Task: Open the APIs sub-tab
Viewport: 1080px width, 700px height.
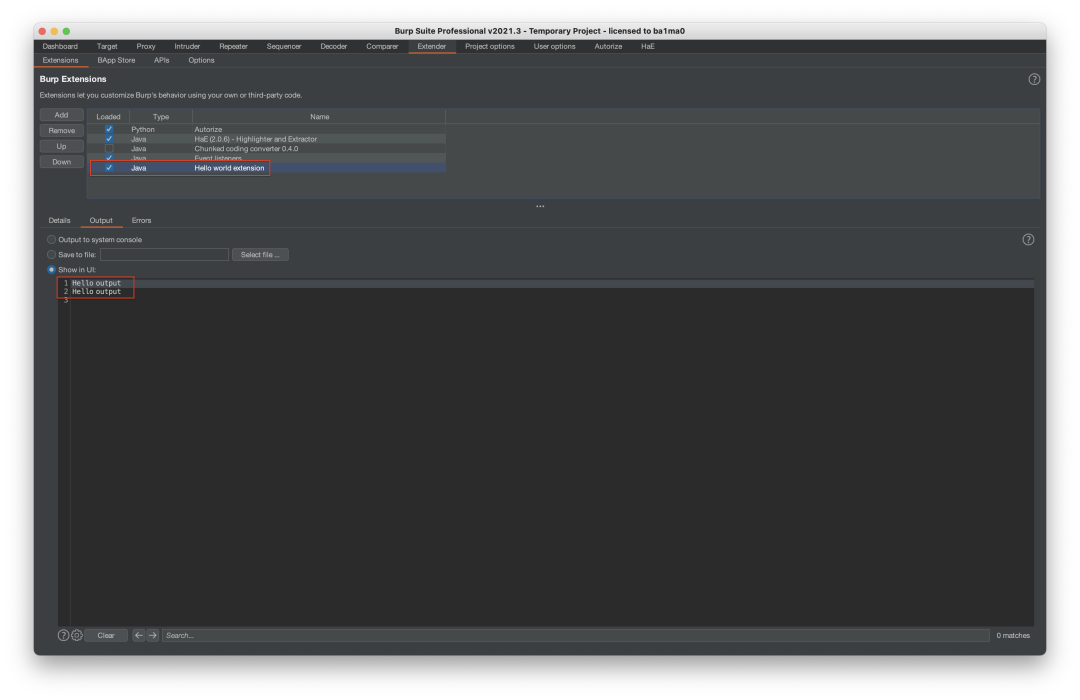Action: pos(162,61)
